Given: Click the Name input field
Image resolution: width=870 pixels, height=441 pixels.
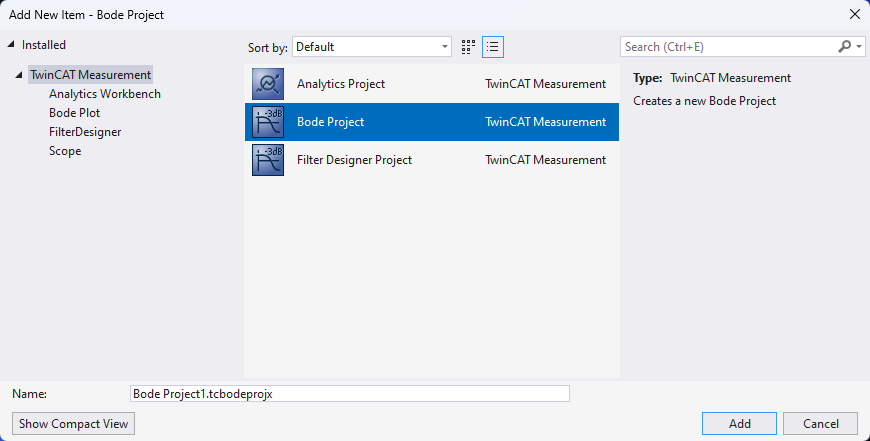Looking at the screenshot, I should (x=350, y=393).
